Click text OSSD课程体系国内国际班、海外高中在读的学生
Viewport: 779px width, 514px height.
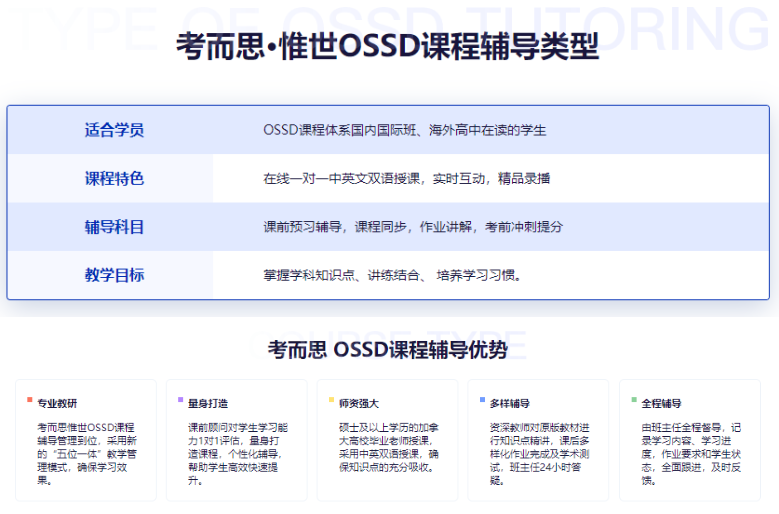[x=404, y=130]
